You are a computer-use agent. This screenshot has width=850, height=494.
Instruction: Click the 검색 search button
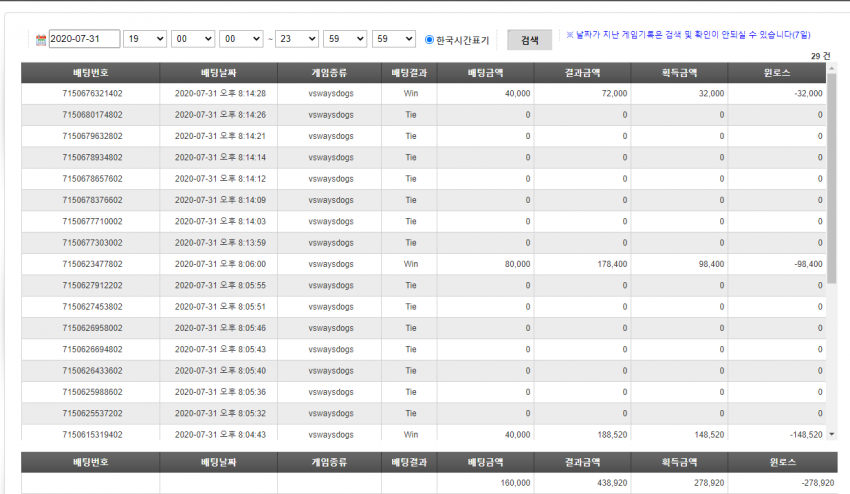coord(530,40)
